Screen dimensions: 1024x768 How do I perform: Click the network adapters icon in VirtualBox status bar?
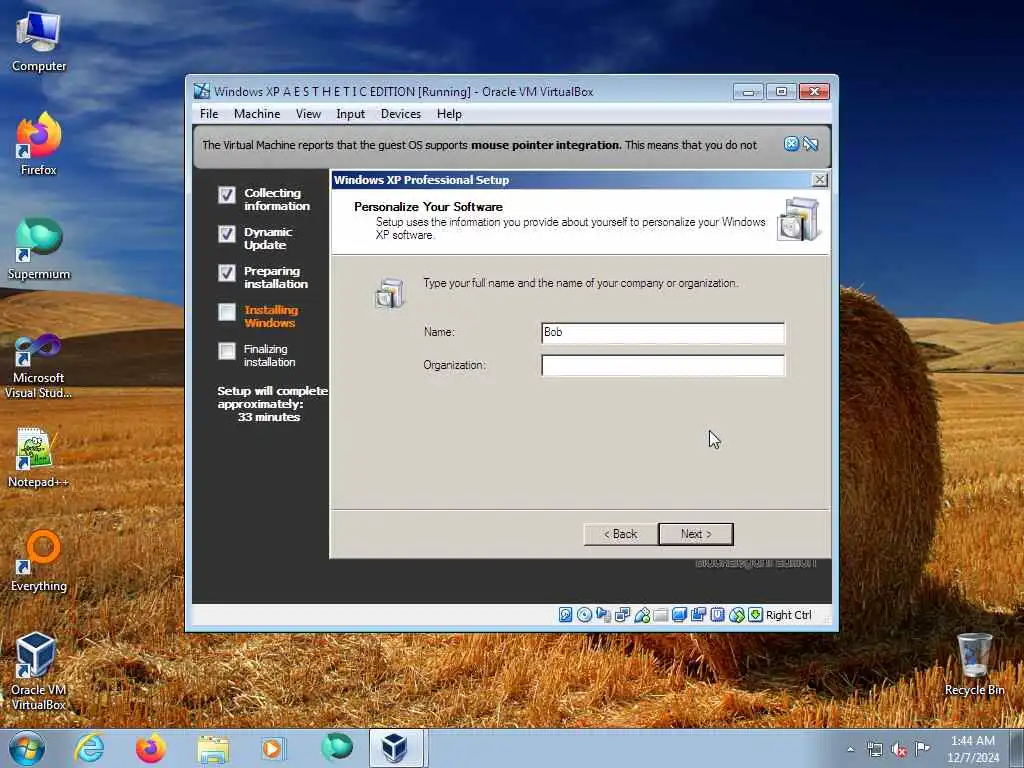[622, 615]
